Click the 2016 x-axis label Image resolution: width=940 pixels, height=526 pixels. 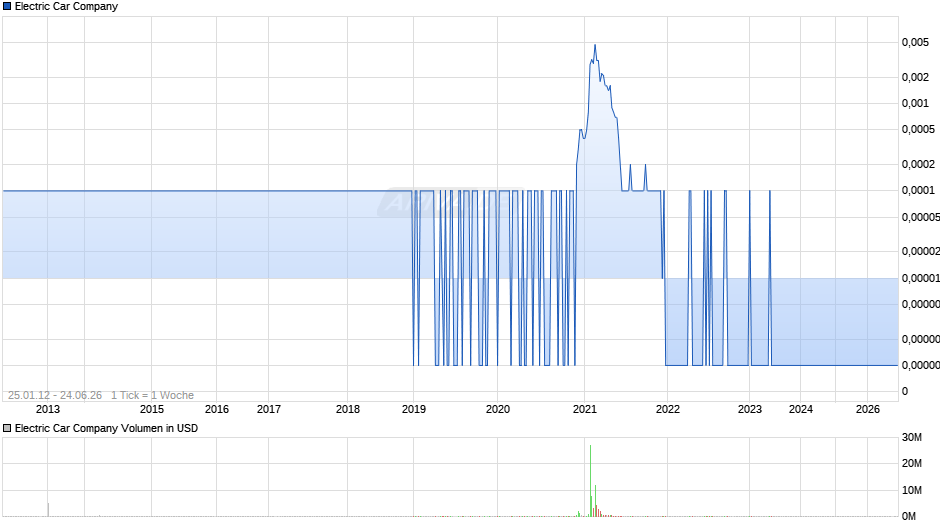point(216,409)
